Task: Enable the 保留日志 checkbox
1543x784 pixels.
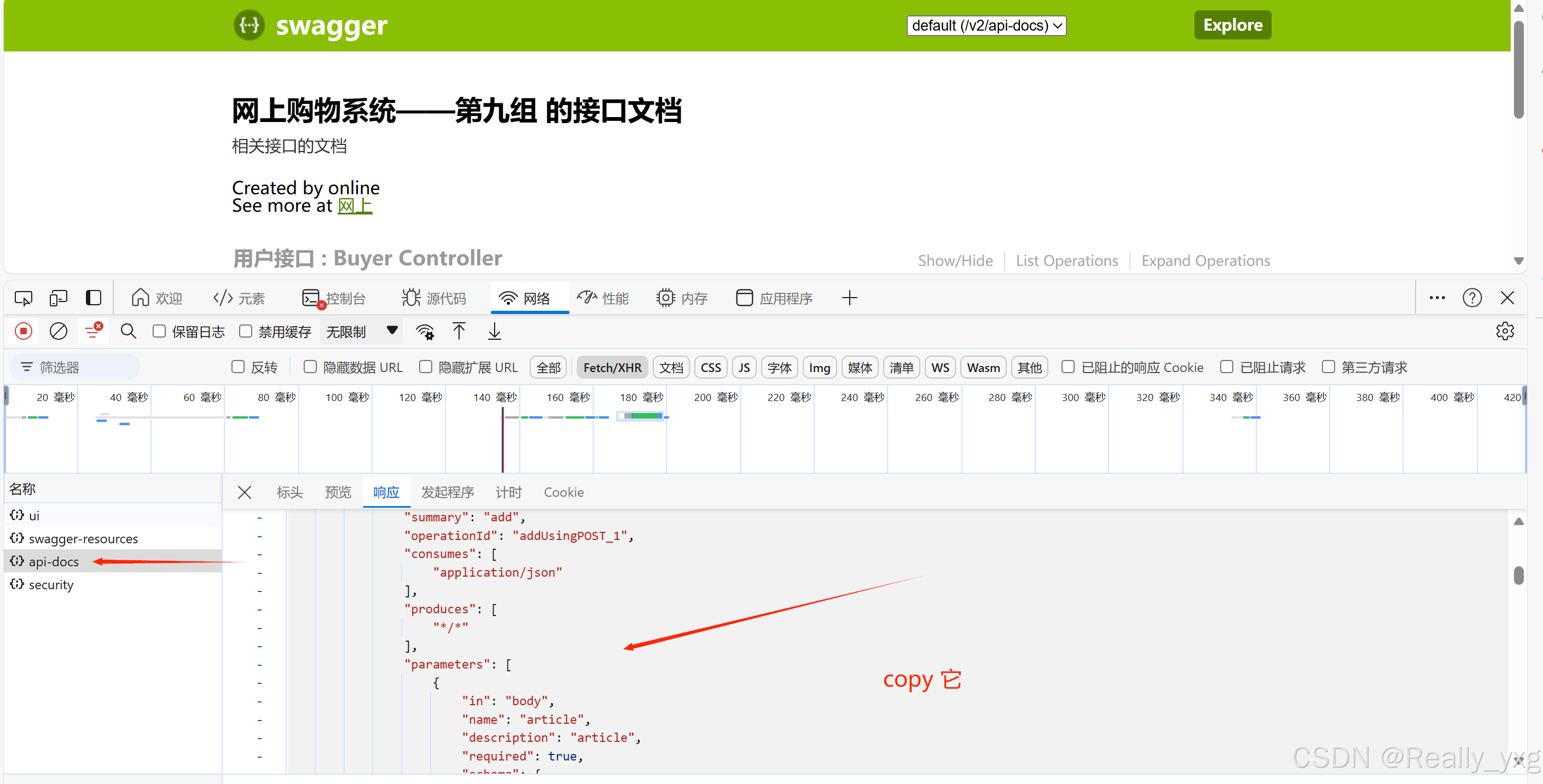Action: click(x=159, y=331)
